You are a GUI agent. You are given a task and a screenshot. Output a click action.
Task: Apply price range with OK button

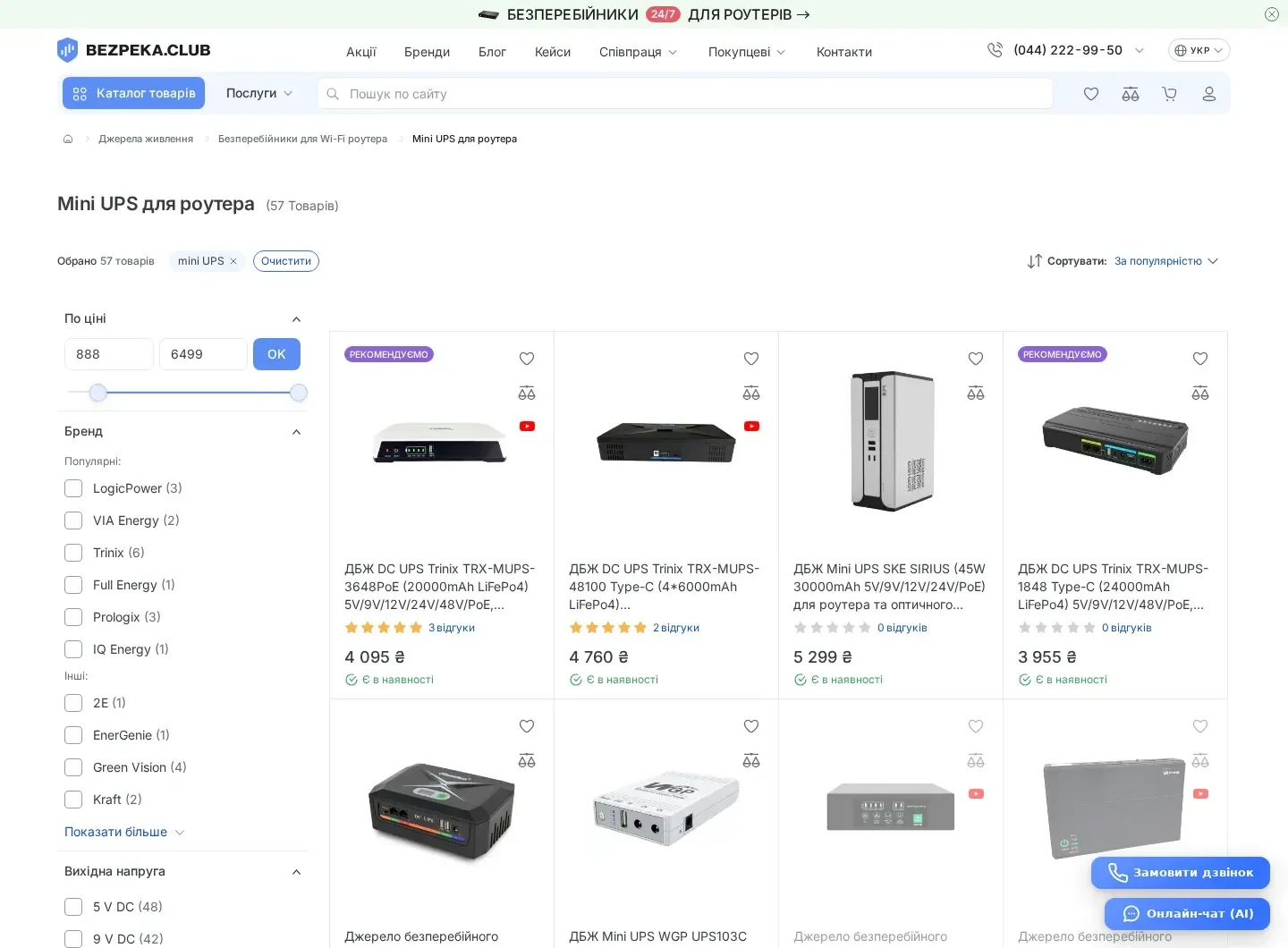click(x=276, y=354)
